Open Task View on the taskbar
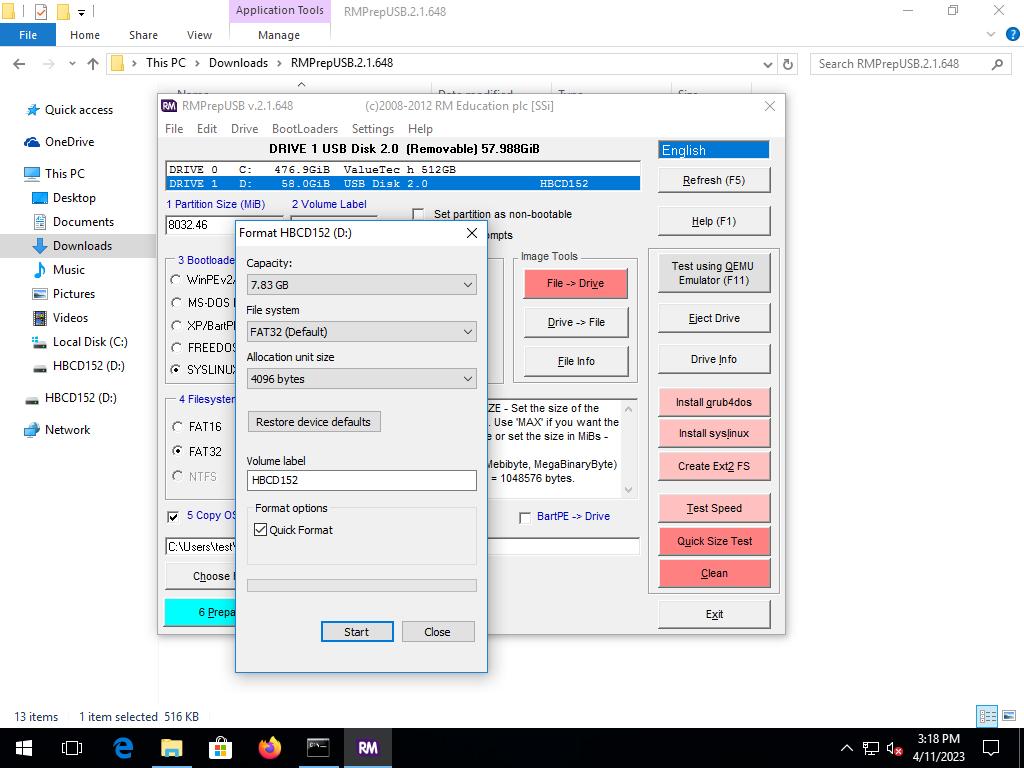This screenshot has height=768, width=1024. (72, 748)
